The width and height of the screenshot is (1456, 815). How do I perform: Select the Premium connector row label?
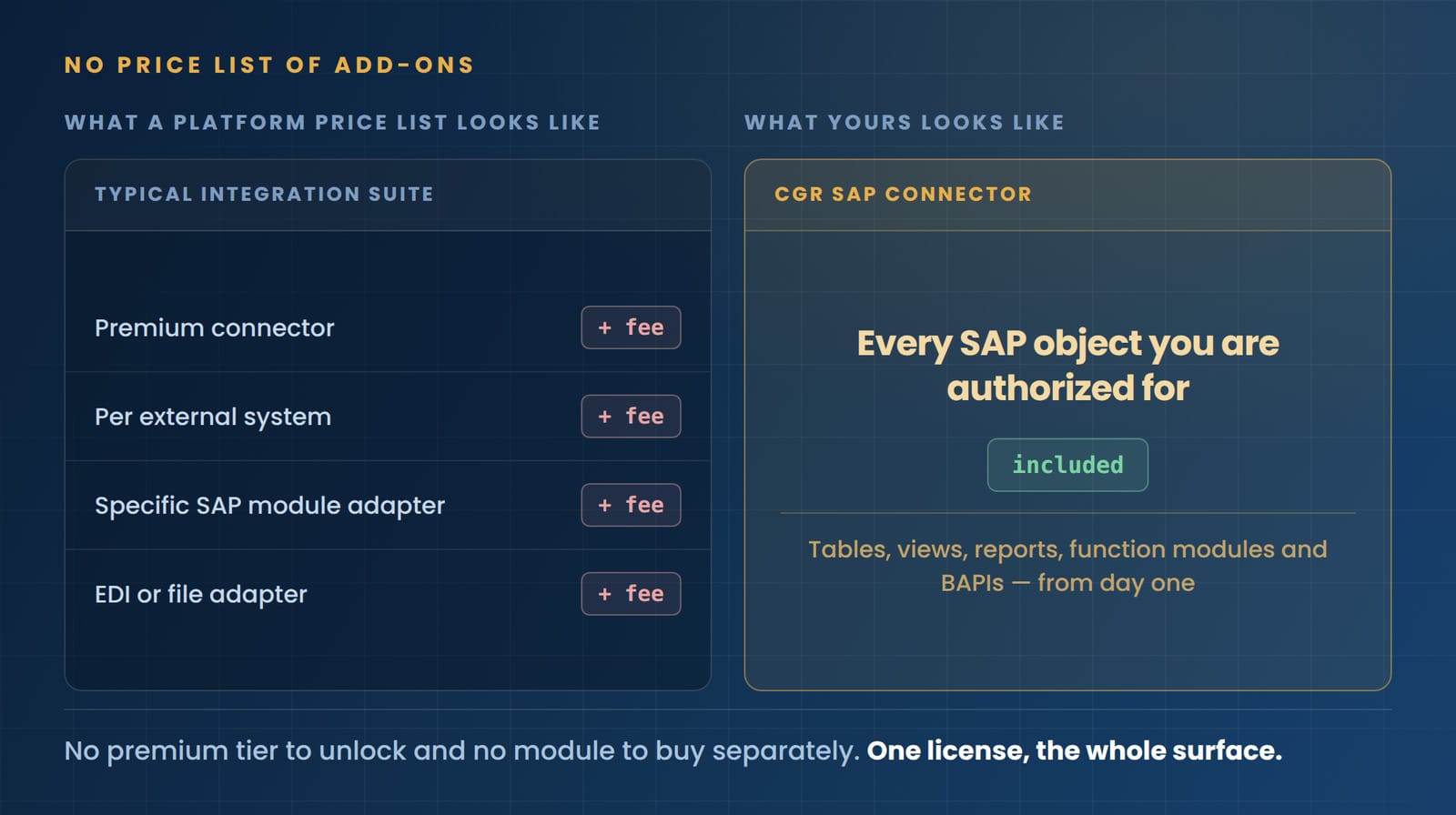215,327
